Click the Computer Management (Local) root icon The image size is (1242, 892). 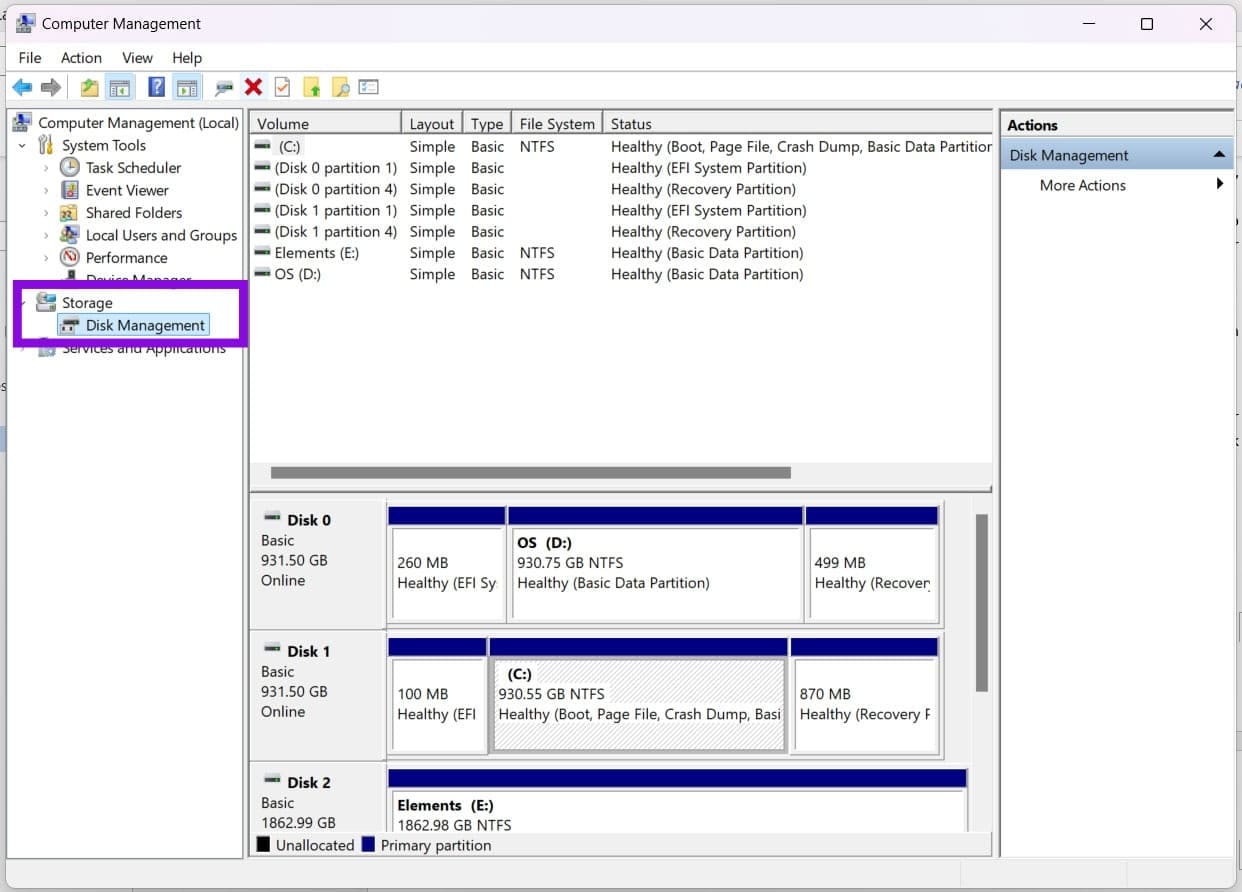coord(22,122)
